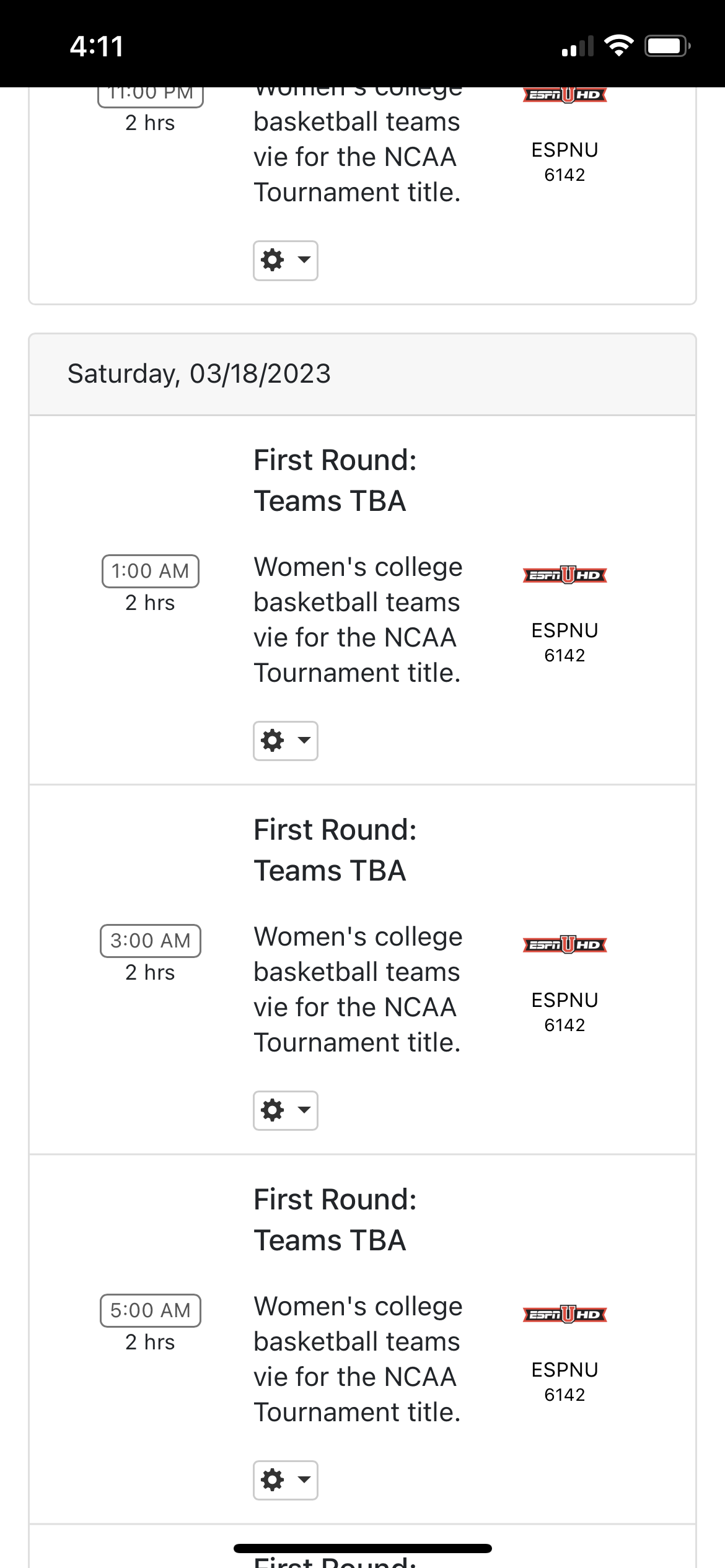
Task: Select the 1:00 AM time badge
Action: [151, 571]
